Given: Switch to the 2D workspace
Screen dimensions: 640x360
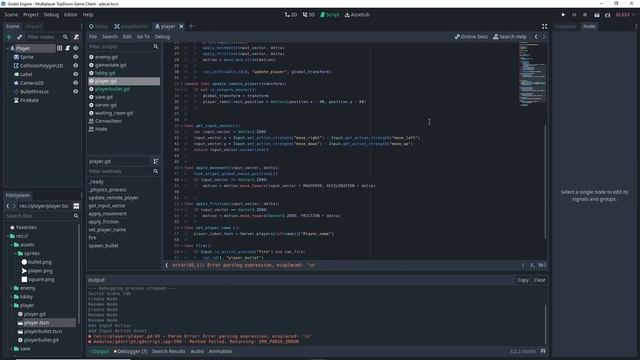Looking at the screenshot, I should (x=291, y=15).
